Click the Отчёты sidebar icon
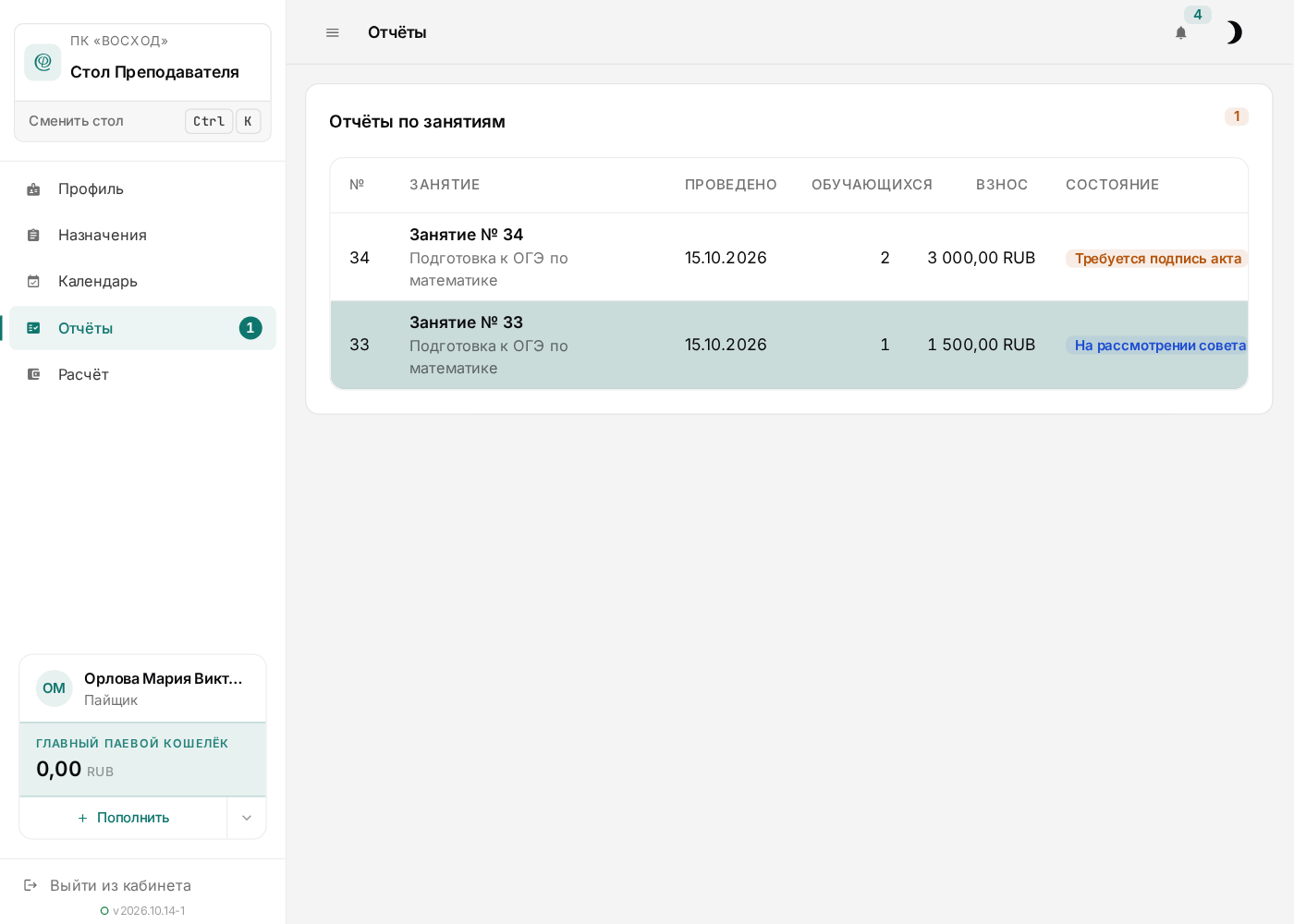 [x=33, y=328]
